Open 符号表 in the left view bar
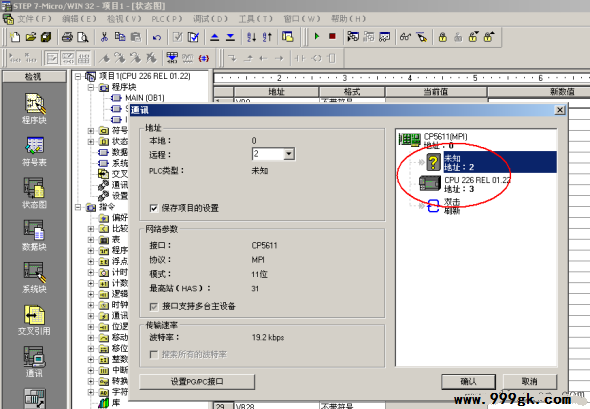Image resolution: width=590 pixels, height=409 pixels. click(34, 151)
